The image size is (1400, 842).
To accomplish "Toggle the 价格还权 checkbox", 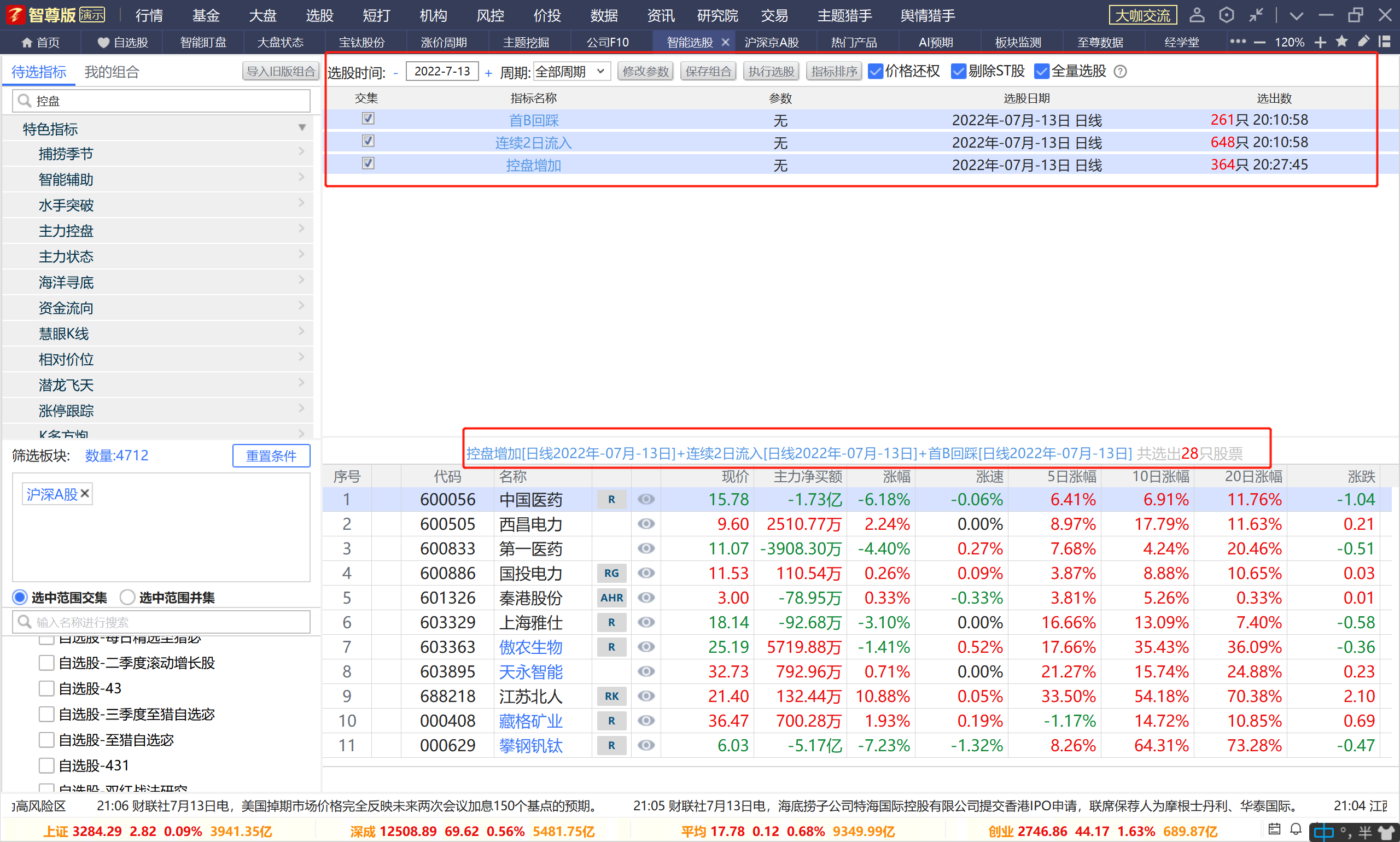I will coord(876,72).
